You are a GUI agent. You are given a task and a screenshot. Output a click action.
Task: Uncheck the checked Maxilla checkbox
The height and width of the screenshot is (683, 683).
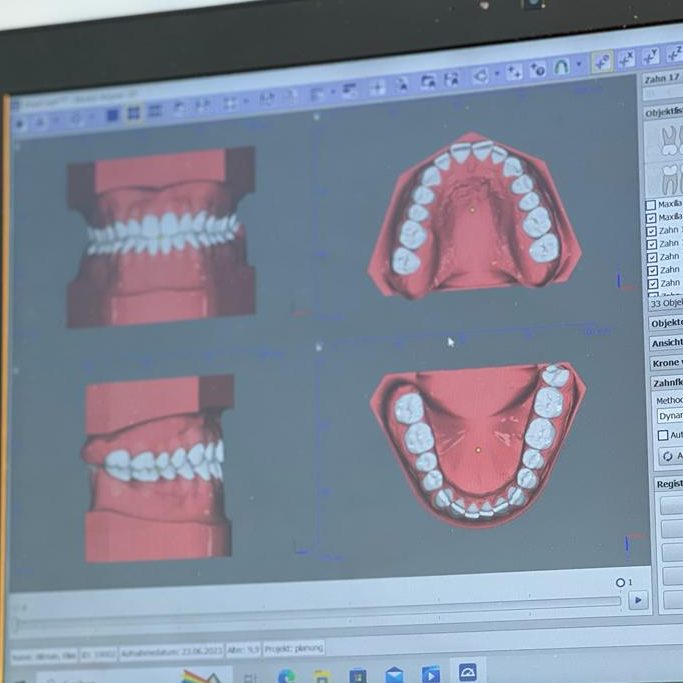651,217
